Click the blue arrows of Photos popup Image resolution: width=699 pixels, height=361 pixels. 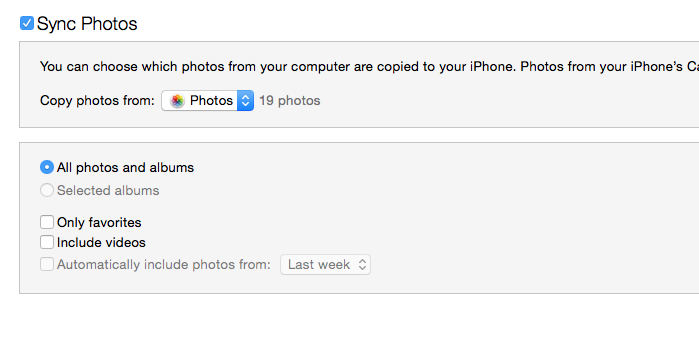click(245, 101)
